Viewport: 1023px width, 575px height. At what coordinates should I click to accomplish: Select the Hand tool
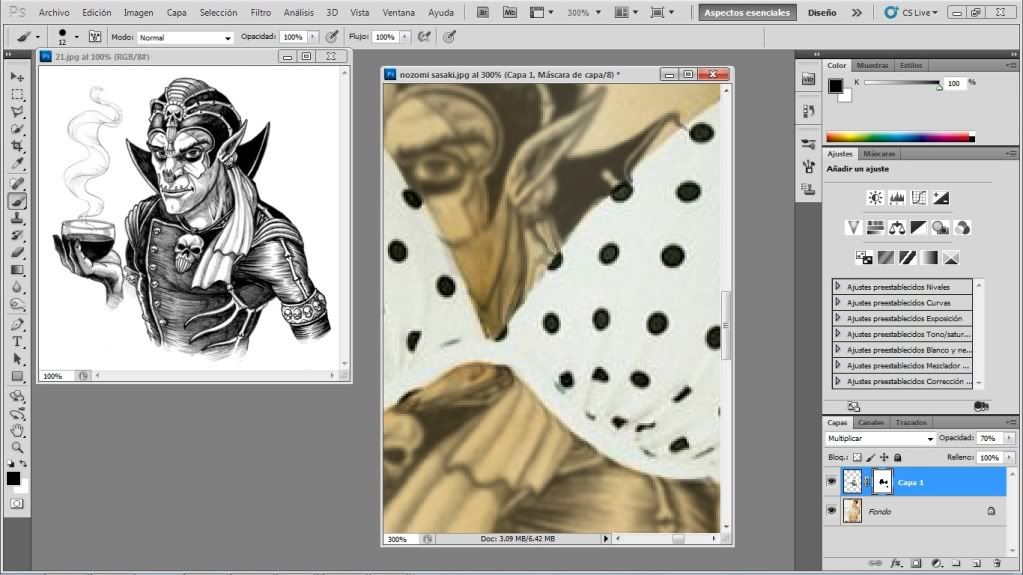pos(17,431)
